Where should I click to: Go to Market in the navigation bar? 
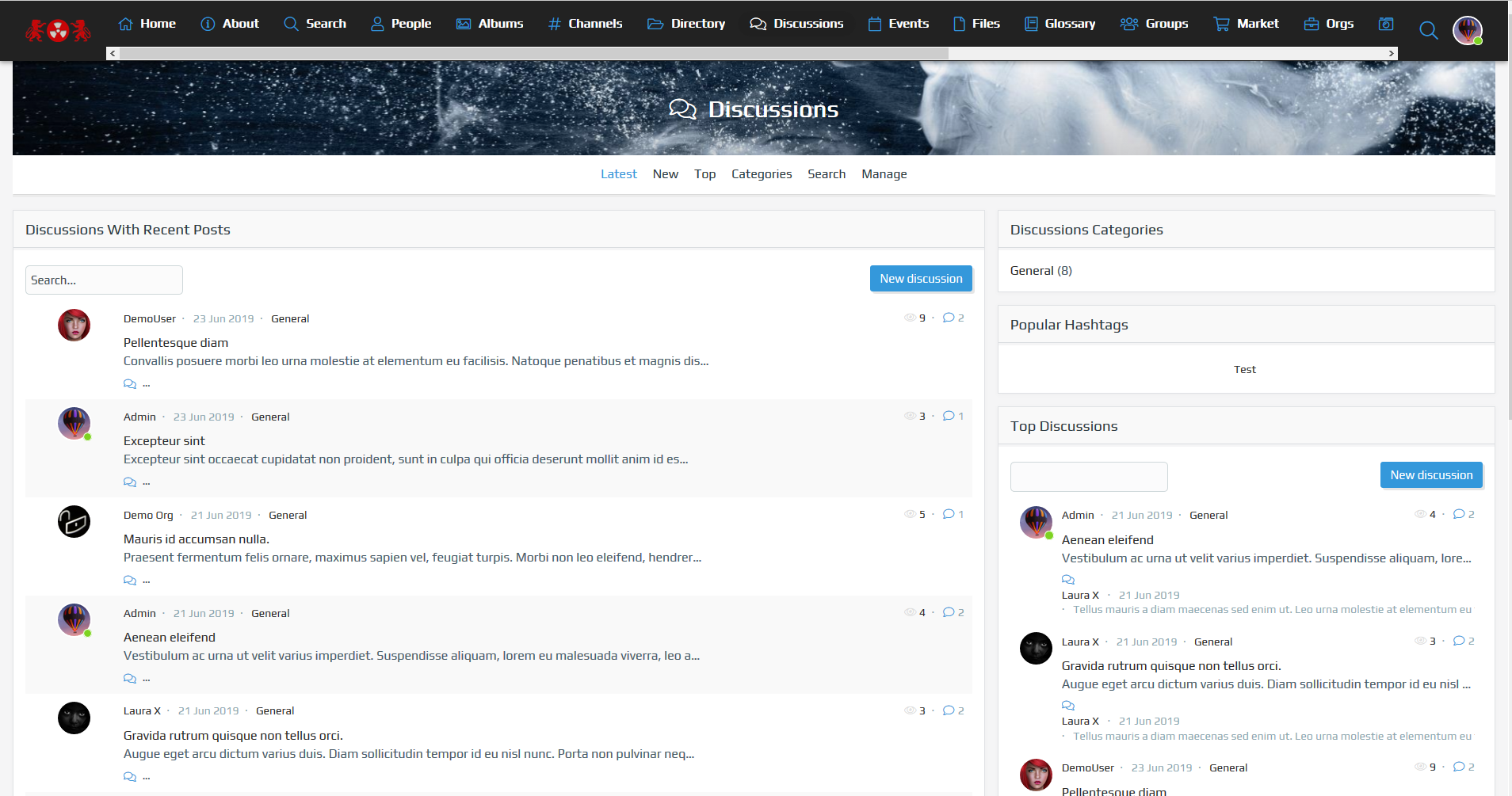click(x=1246, y=24)
